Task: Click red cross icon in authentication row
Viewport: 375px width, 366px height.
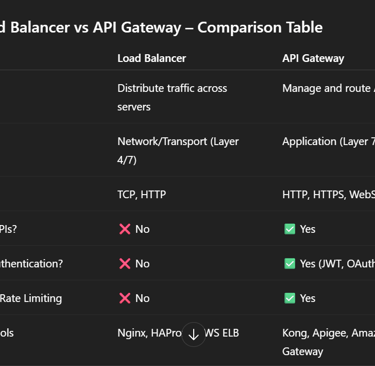Action: coord(125,264)
